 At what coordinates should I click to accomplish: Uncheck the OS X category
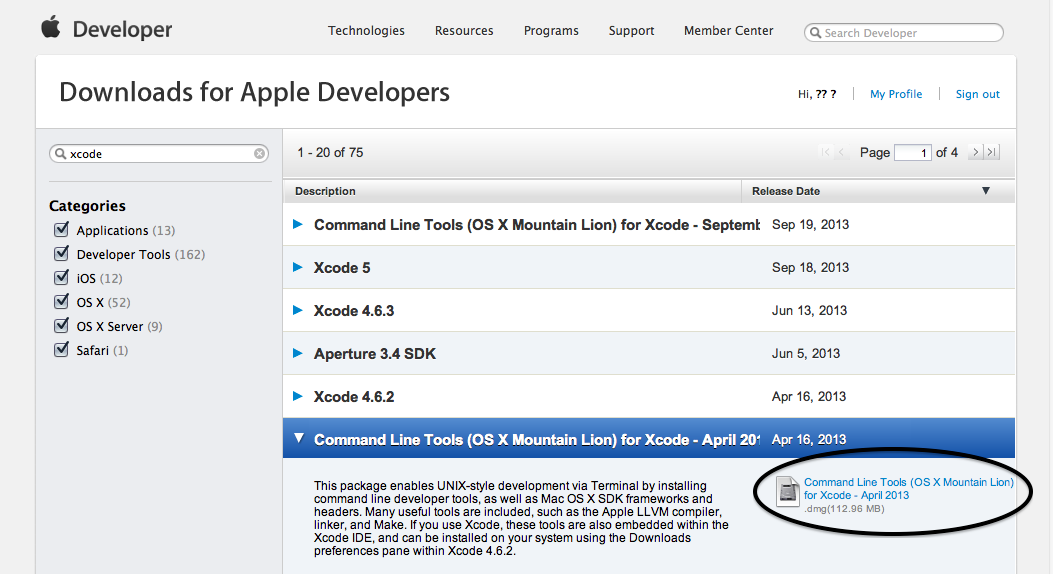click(61, 301)
